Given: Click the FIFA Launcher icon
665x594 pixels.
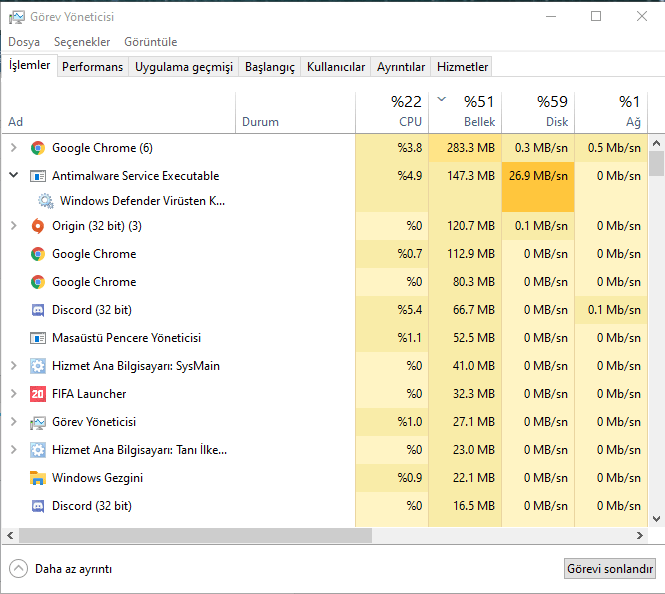Looking at the screenshot, I should pyautogui.click(x=38, y=394).
